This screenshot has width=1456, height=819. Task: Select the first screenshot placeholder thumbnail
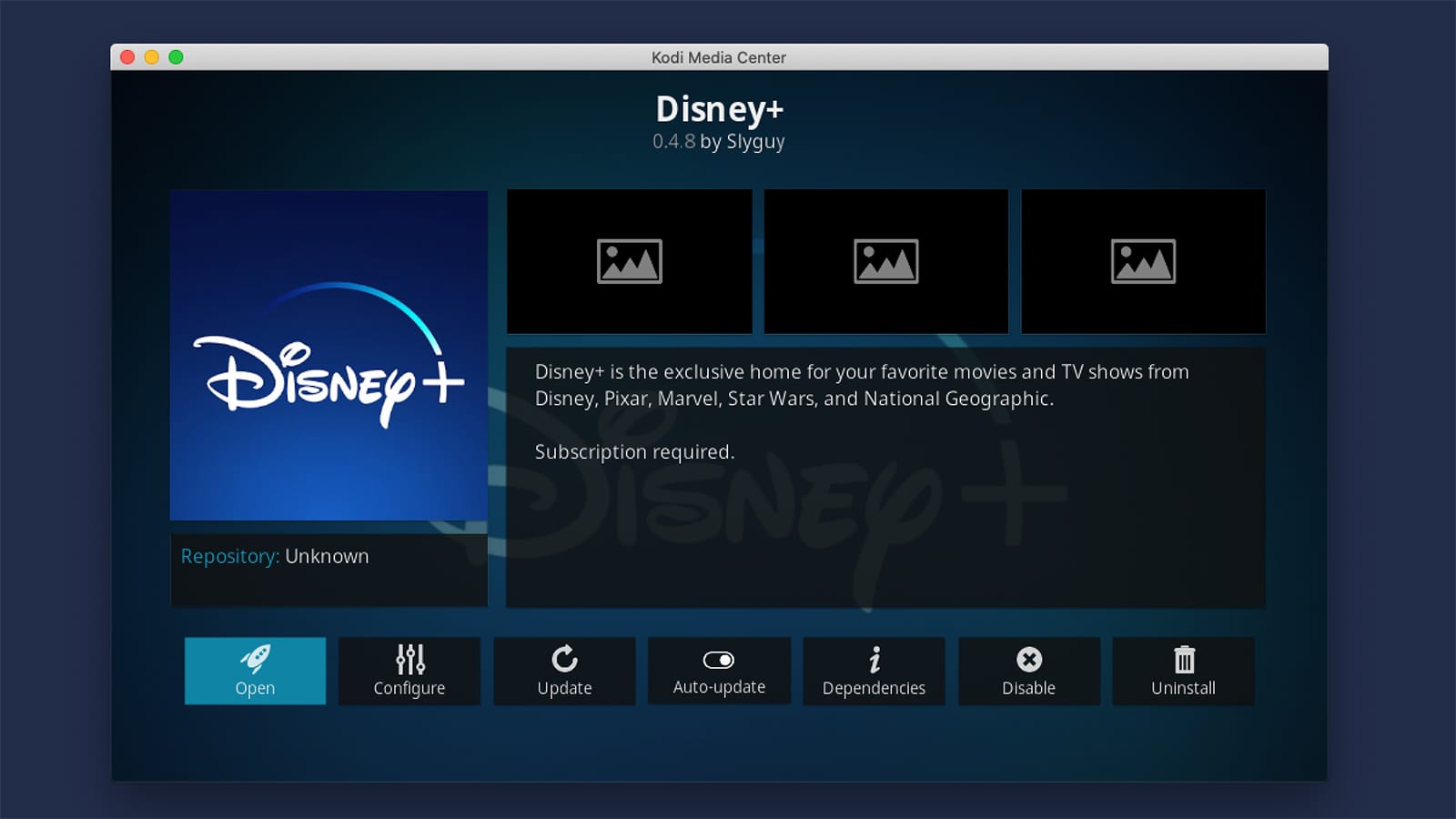[x=629, y=261]
